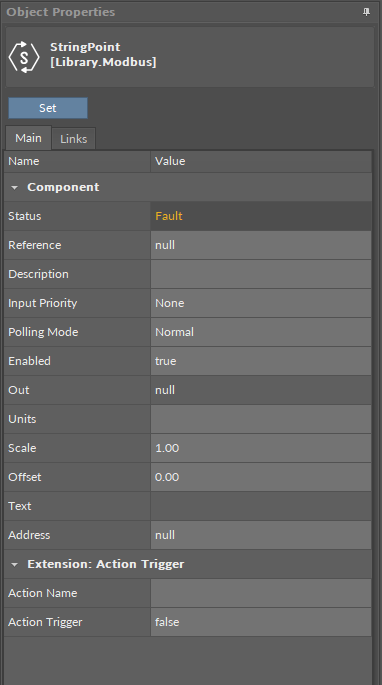This screenshot has width=382, height=685.
Task: Edit the Offset value 0.00
Action: coord(261,477)
